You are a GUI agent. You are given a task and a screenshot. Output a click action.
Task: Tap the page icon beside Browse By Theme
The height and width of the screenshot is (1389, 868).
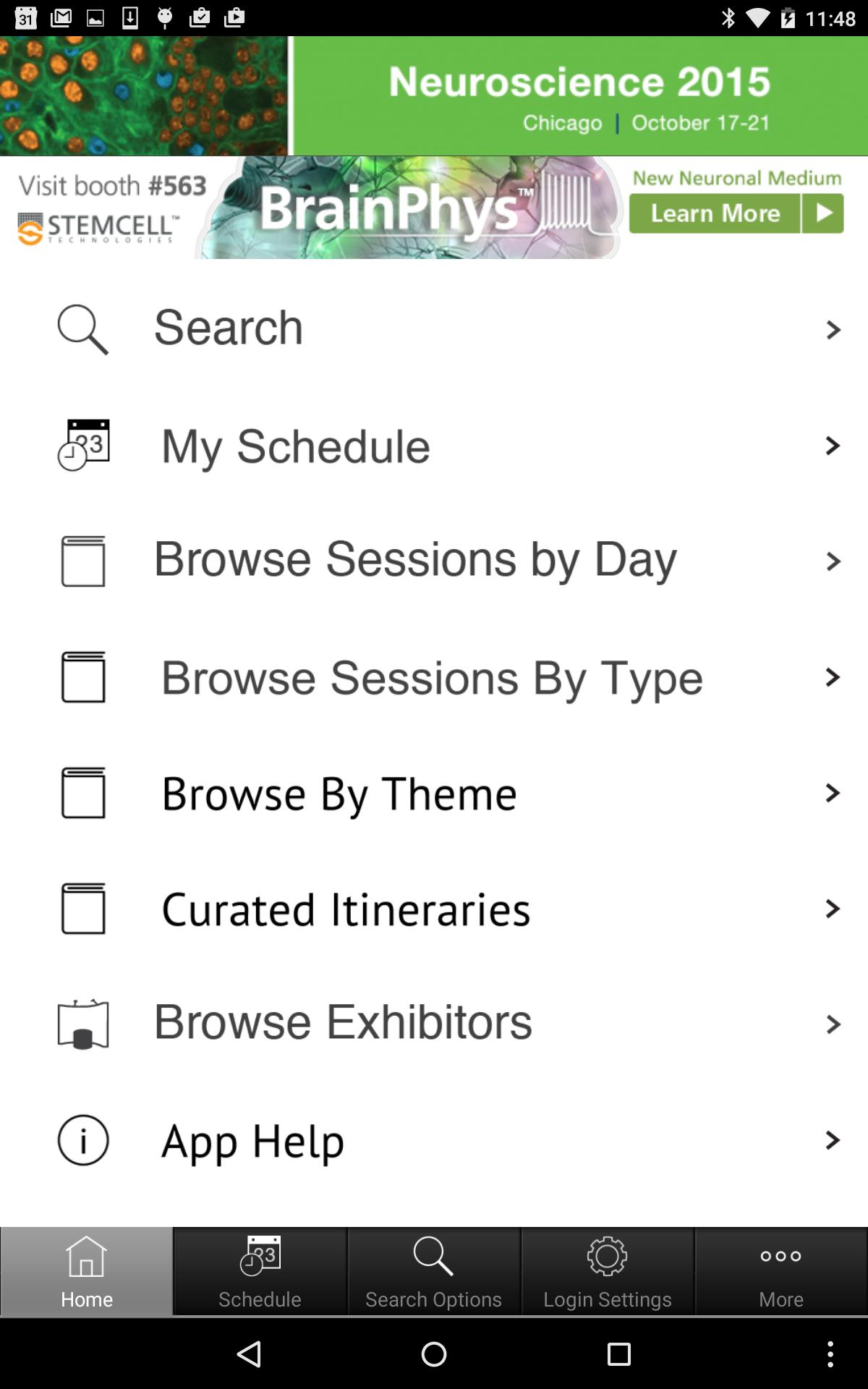pos(83,793)
